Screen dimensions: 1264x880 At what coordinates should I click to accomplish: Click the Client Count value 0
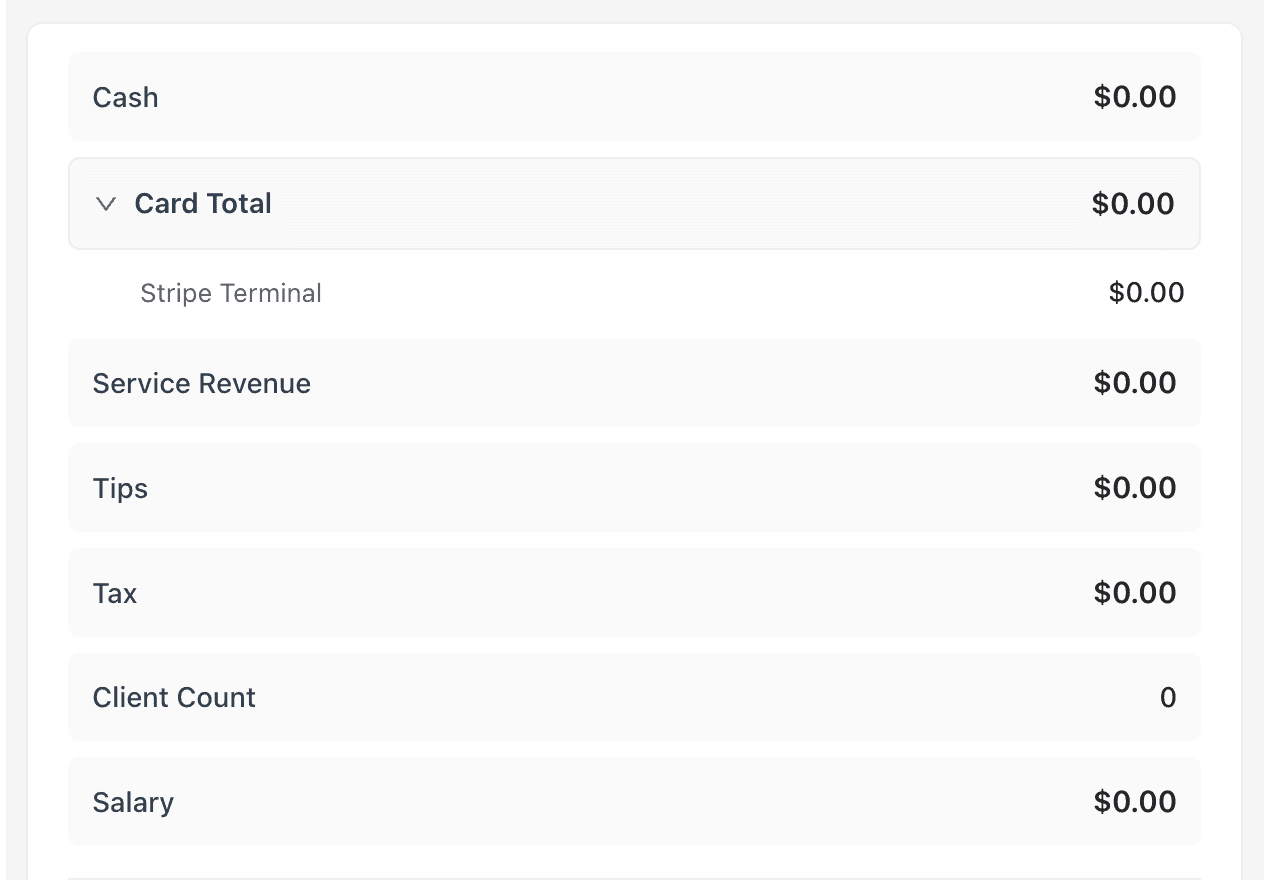point(1167,698)
